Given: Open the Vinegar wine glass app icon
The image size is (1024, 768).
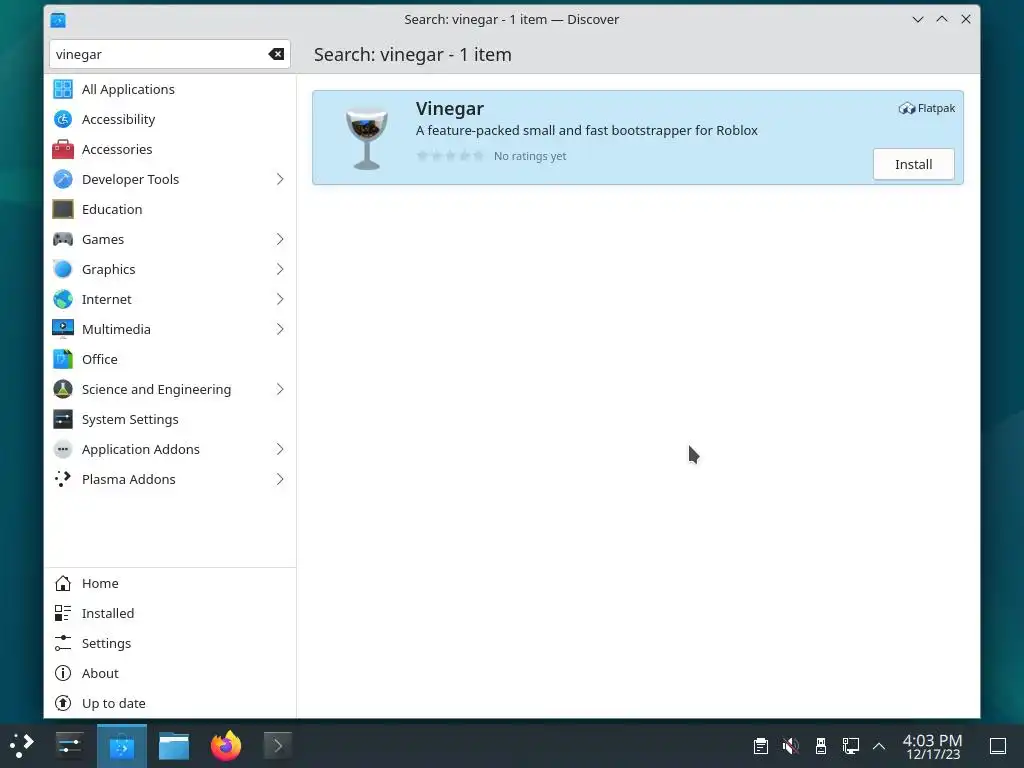Looking at the screenshot, I should (x=366, y=138).
